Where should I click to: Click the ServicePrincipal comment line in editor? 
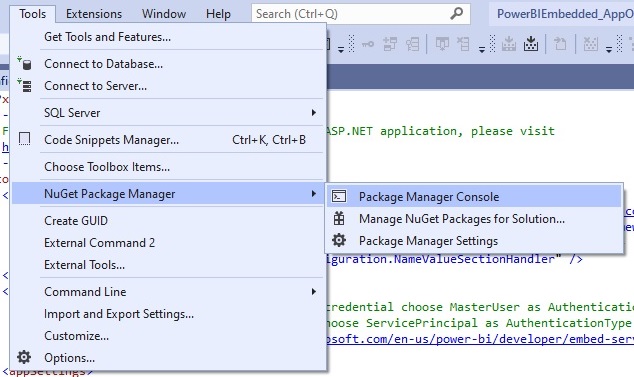click(x=479, y=323)
